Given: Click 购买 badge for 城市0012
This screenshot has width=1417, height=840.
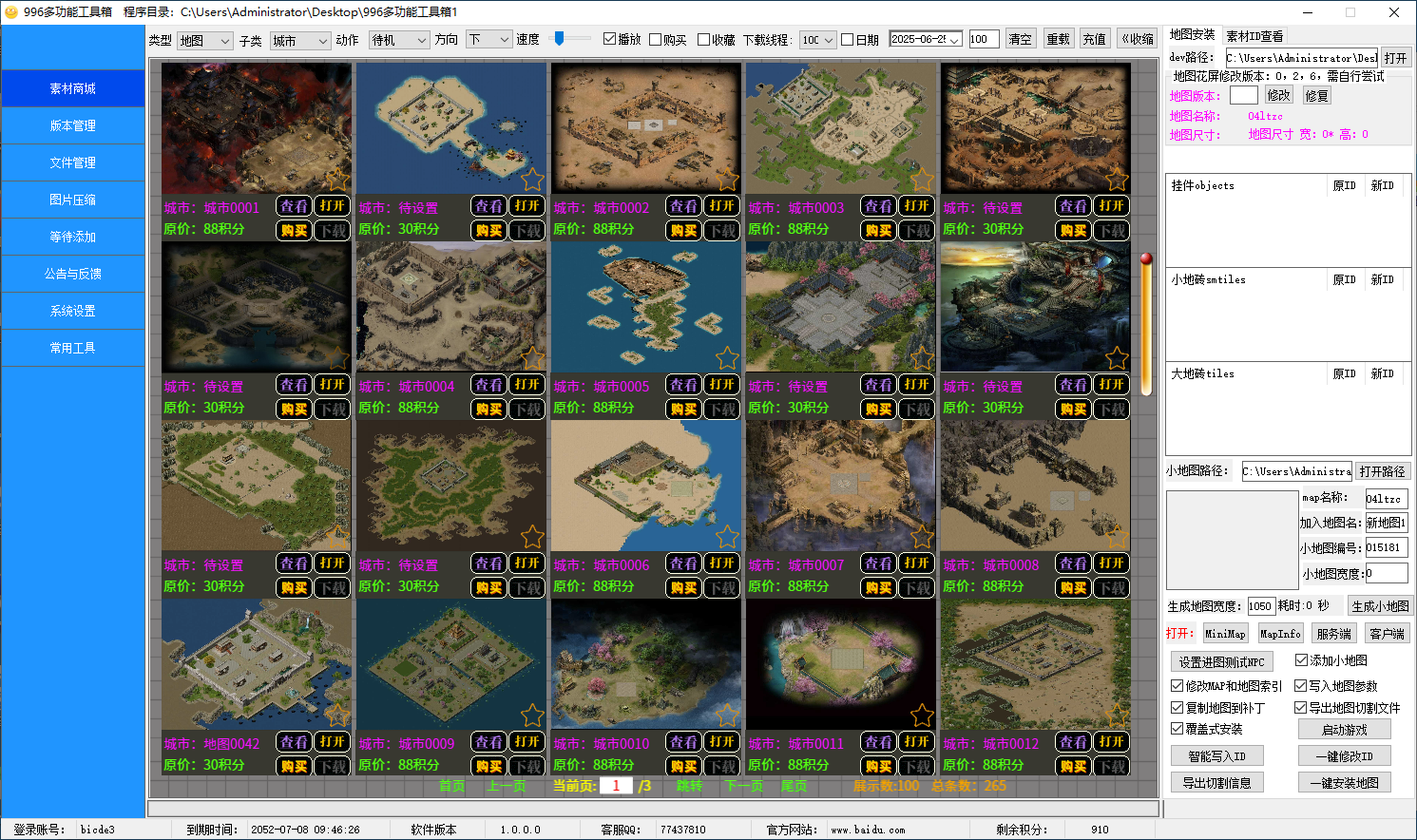Looking at the screenshot, I should [x=1074, y=766].
